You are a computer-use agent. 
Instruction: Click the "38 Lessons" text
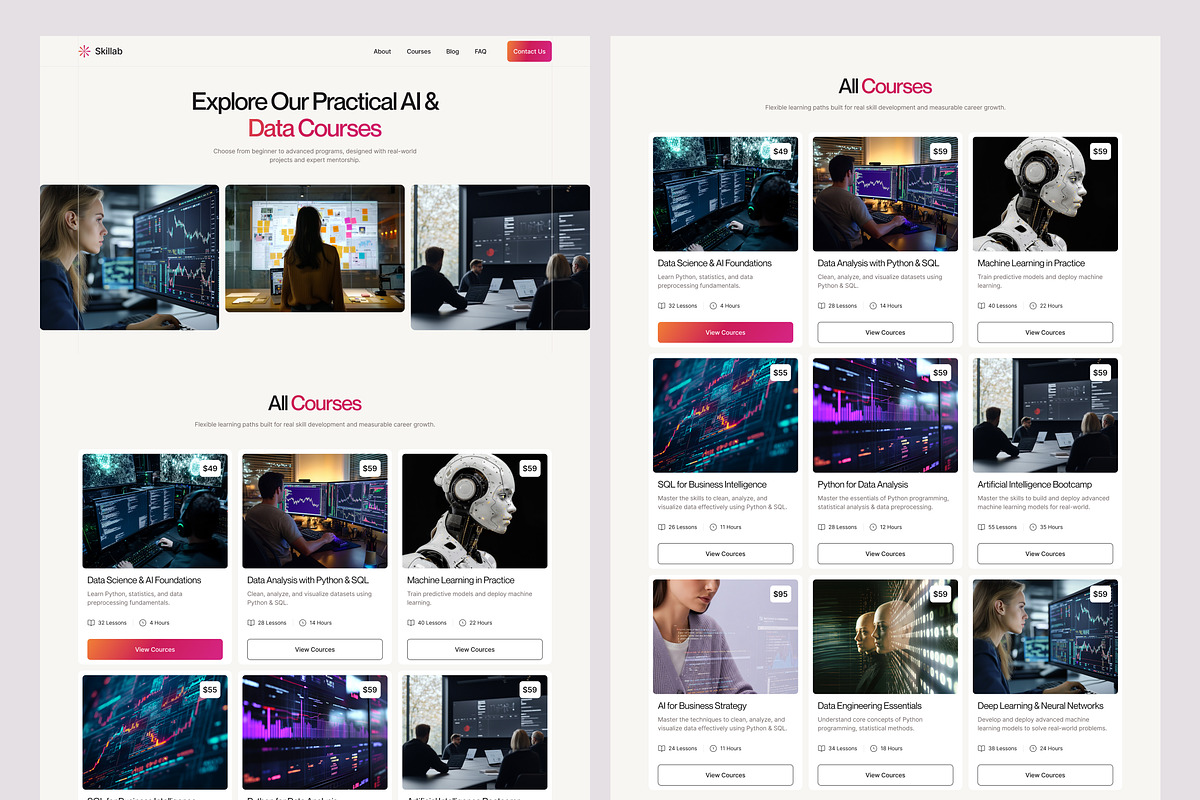pyautogui.click(x=1003, y=748)
